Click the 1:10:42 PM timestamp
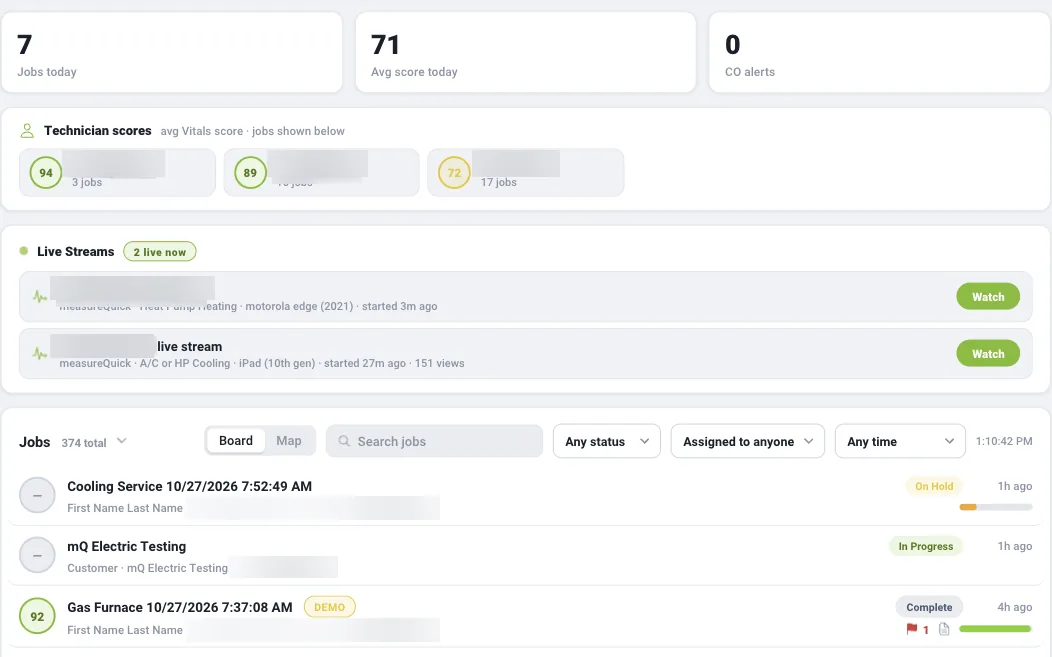Viewport: 1052px width, 657px height. point(1004,441)
